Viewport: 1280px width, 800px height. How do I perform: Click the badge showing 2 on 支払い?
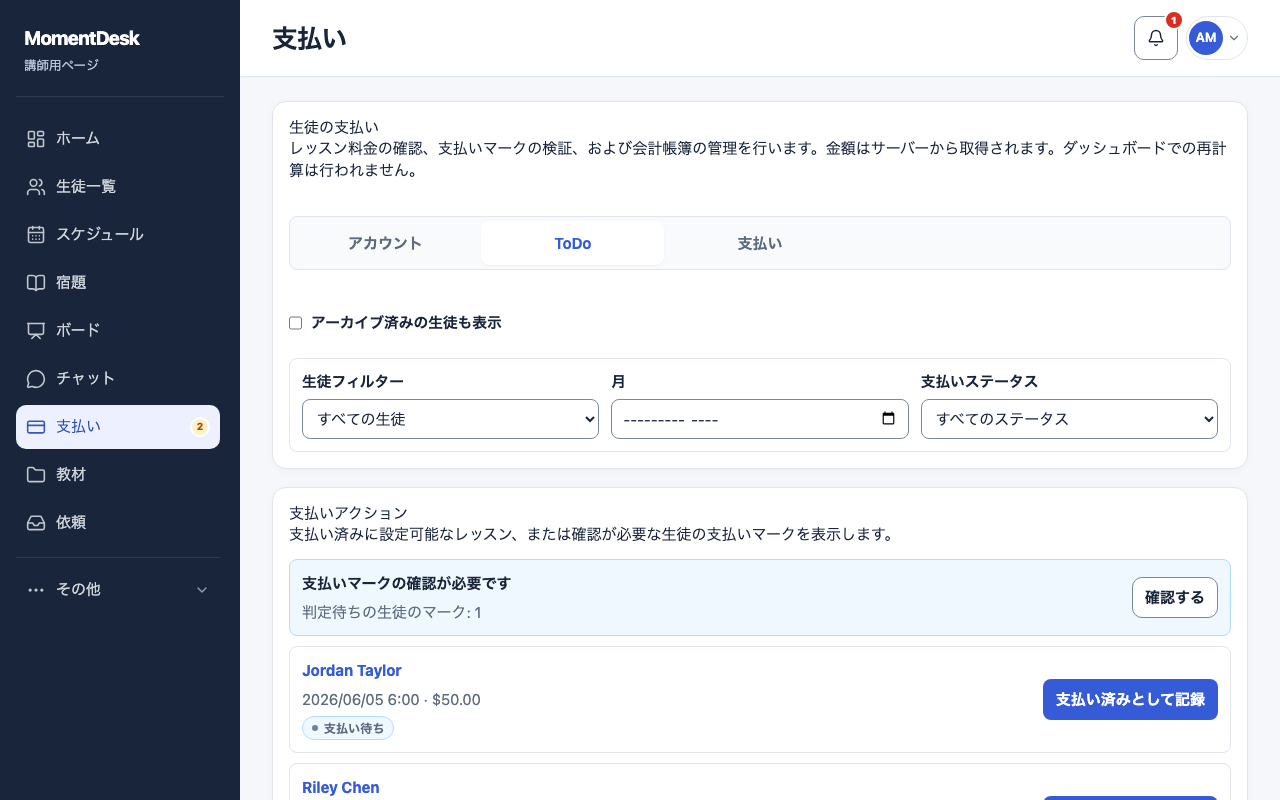tap(200, 427)
